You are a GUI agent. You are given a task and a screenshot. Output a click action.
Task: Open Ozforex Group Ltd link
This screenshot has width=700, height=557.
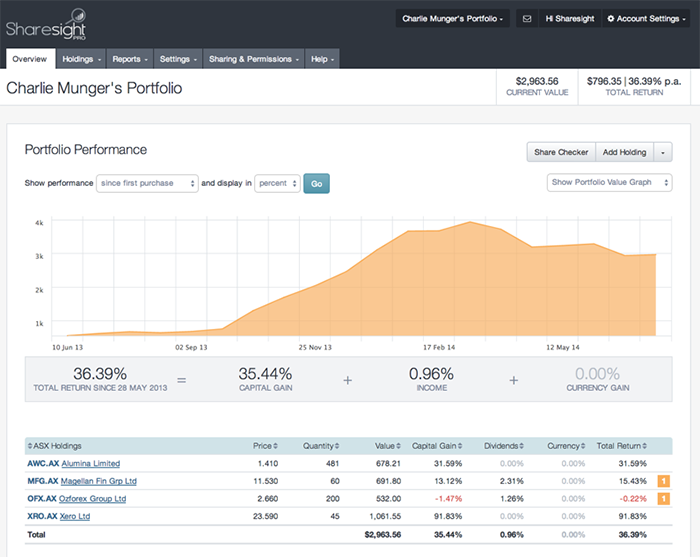tap(92, 499)
